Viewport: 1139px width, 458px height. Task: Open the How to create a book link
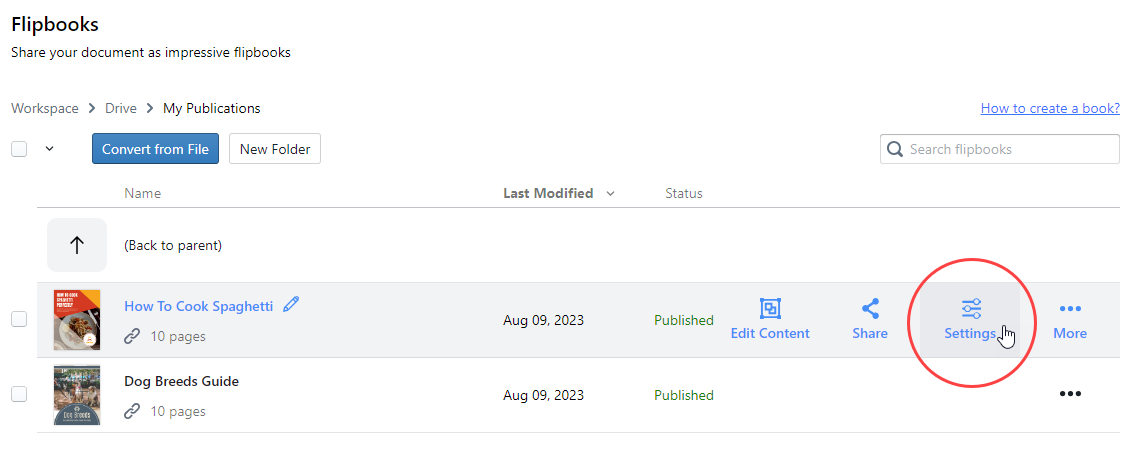(x=1050, y=108)
